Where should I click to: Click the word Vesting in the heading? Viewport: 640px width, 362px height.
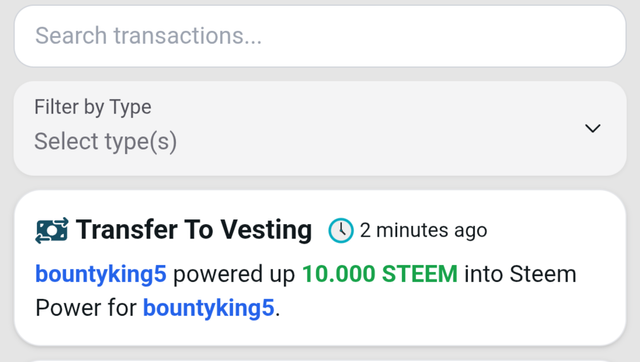click(266, 230)
